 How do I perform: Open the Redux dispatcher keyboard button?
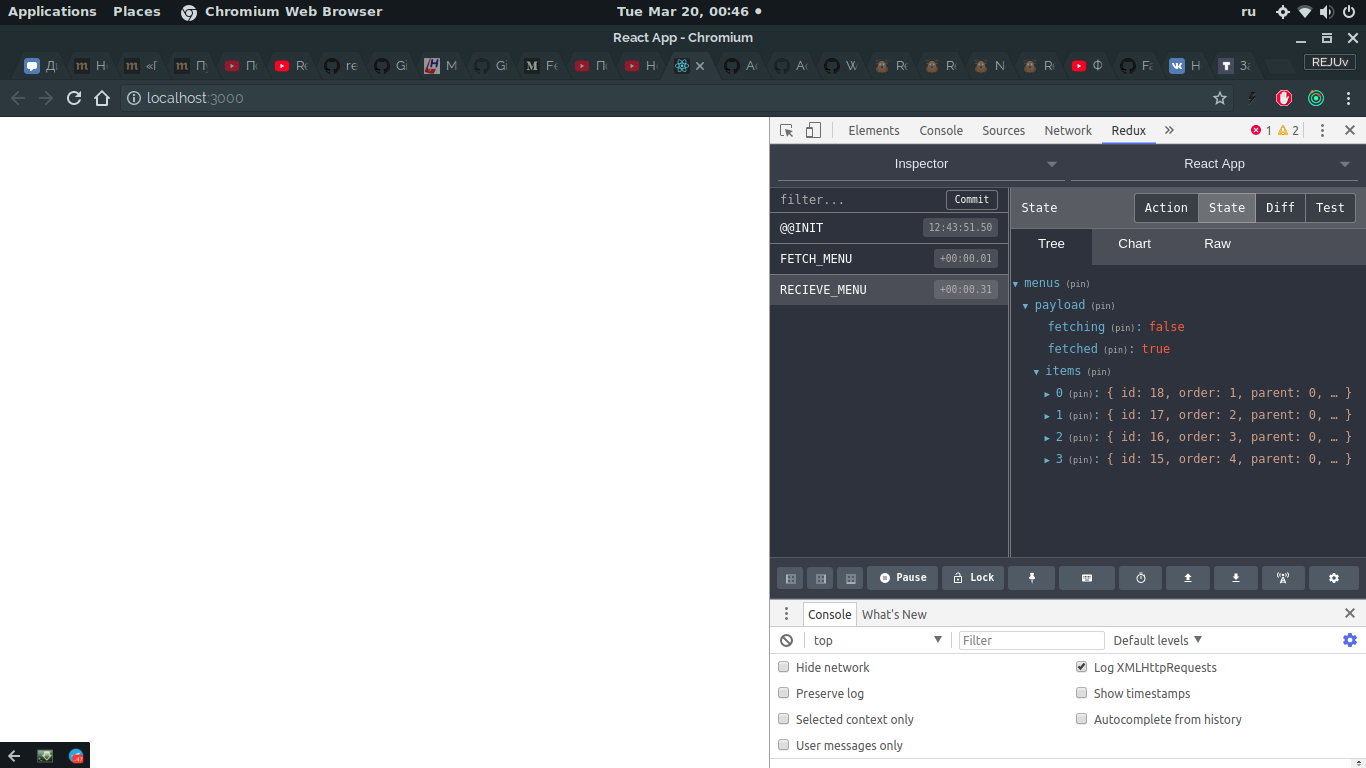coord(1086,578)
